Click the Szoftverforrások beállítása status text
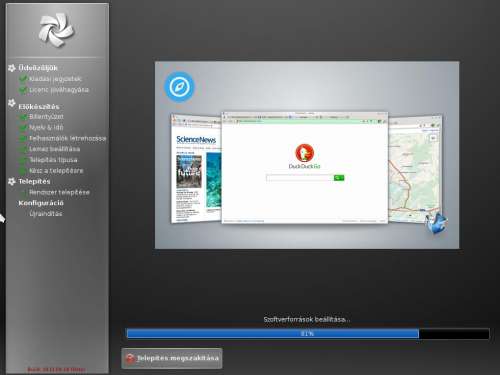Image resolution: width=500 pixels, height=375 pixels. pos(307,319)
